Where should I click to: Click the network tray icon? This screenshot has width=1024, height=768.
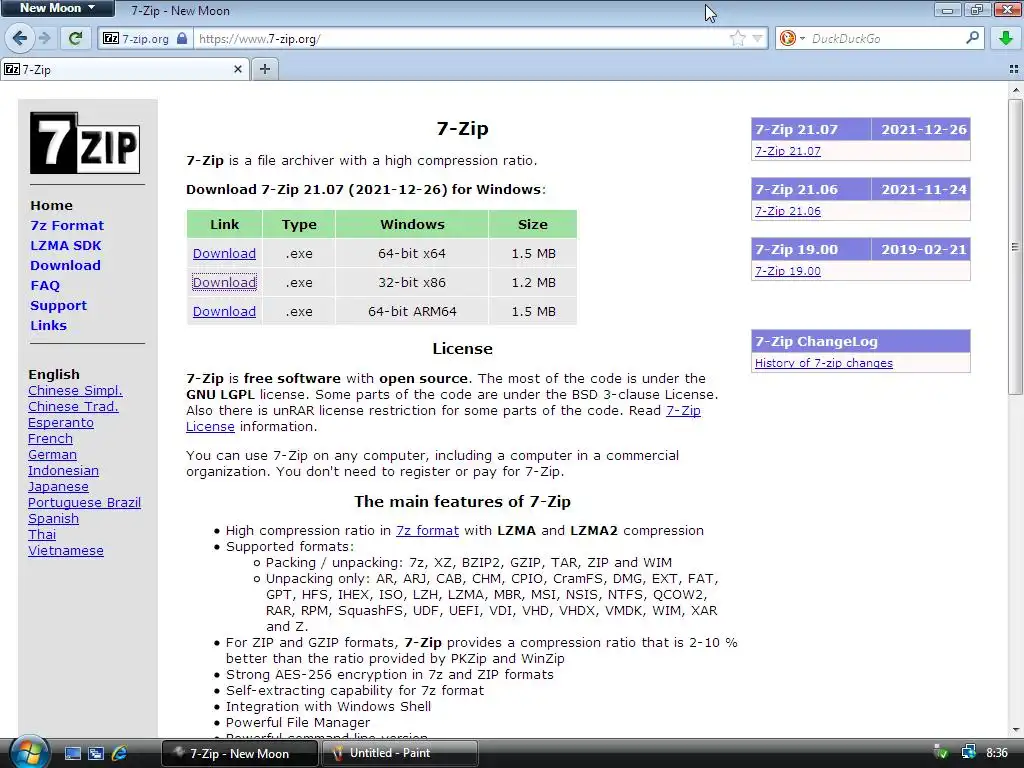click(x=968, y=753)
